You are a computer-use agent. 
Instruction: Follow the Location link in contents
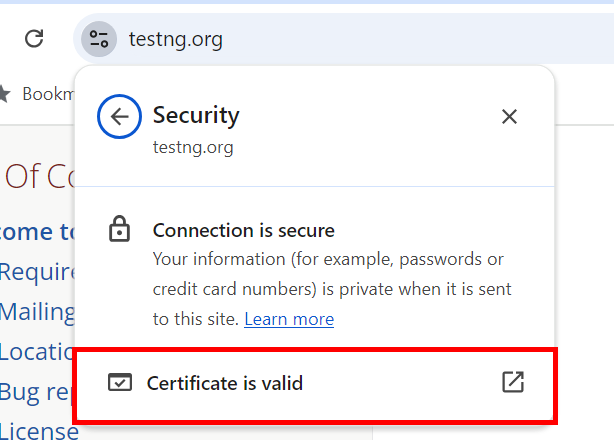tap(36, 351)
